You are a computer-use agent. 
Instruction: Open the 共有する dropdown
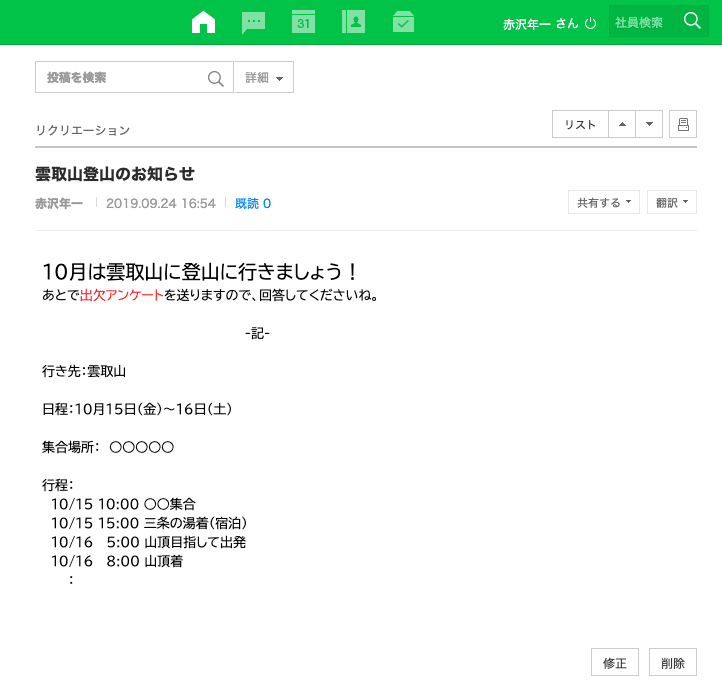point(604,202)
